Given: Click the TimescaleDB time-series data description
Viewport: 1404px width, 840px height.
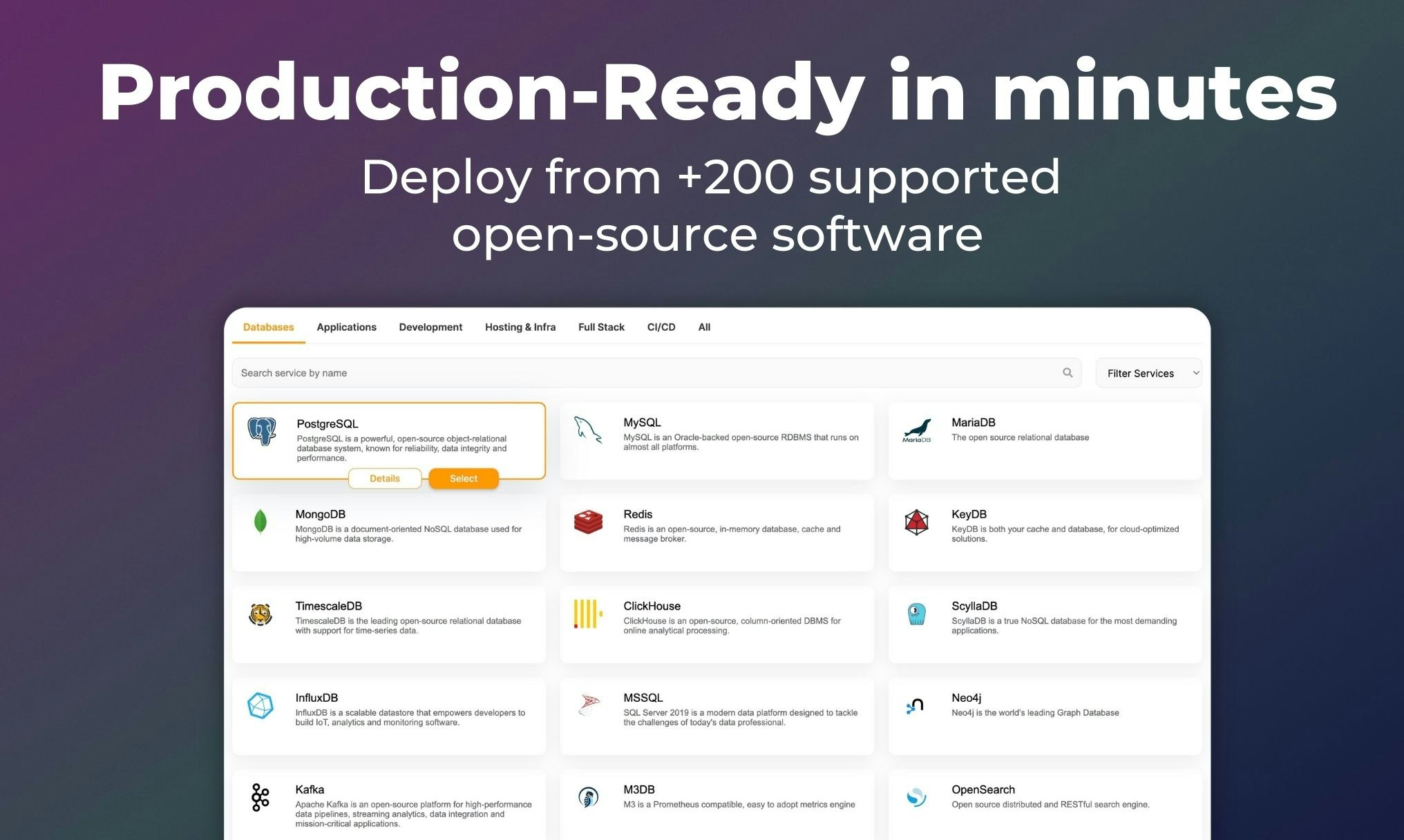Looking at the screenshot, I should pyautogui.click(x=408, y=626).
